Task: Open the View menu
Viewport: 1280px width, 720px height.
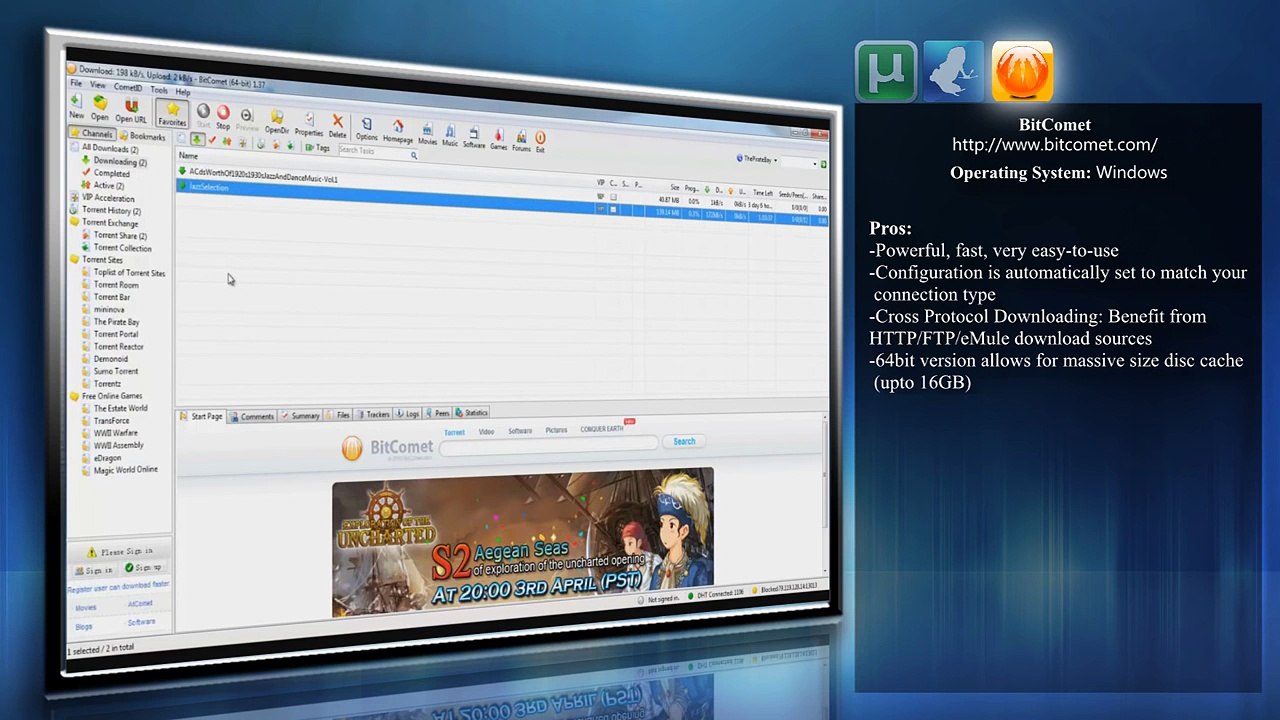Action: coord(97,85)
